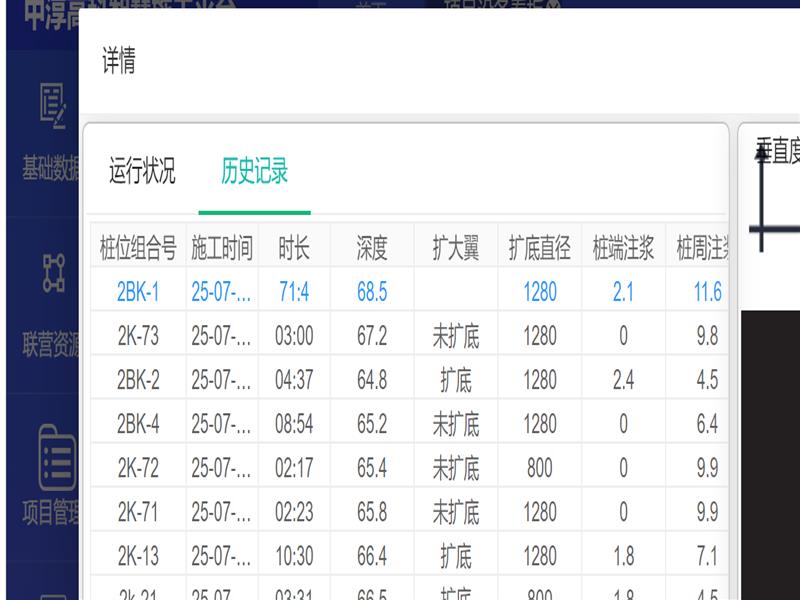
Task: Click the 联营资源 network icon in sidebar
Action: (52, 272)
